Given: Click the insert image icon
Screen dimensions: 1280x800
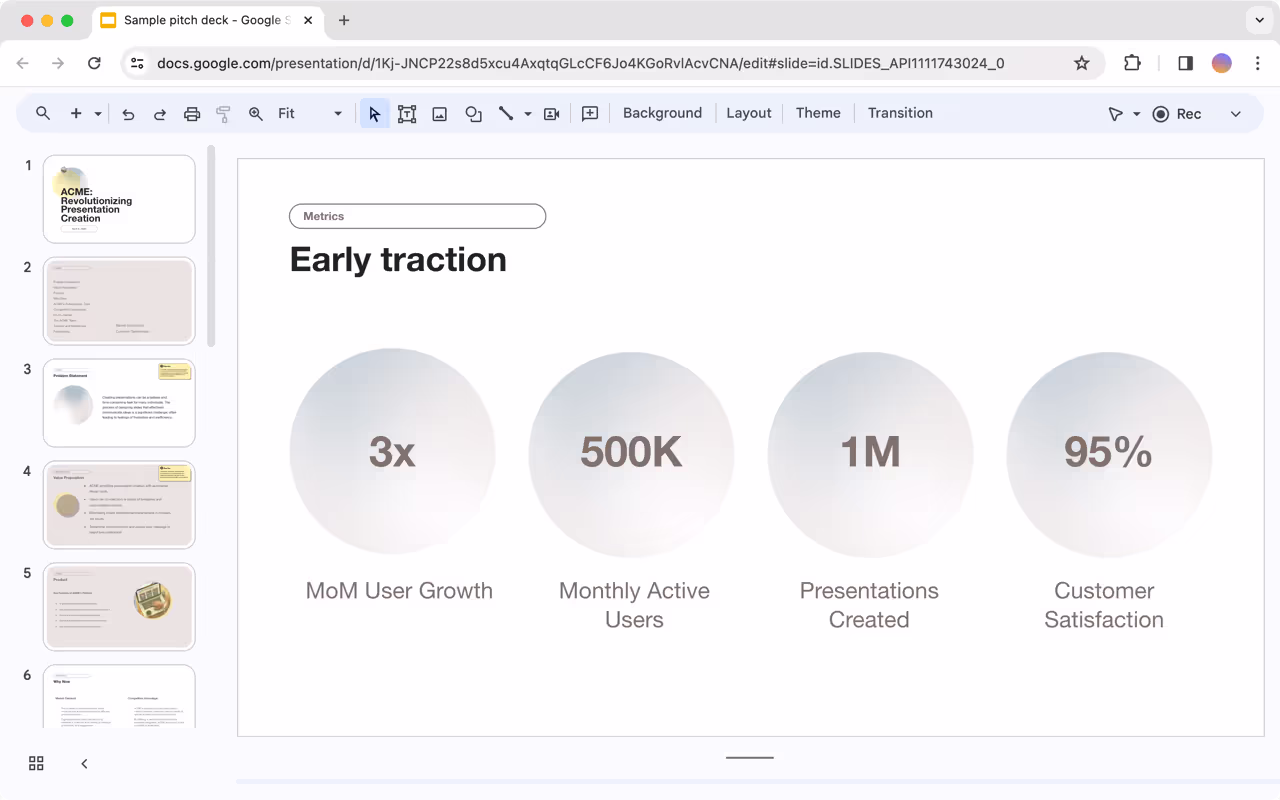Looking at the screenshot, I should coord(439,114).
